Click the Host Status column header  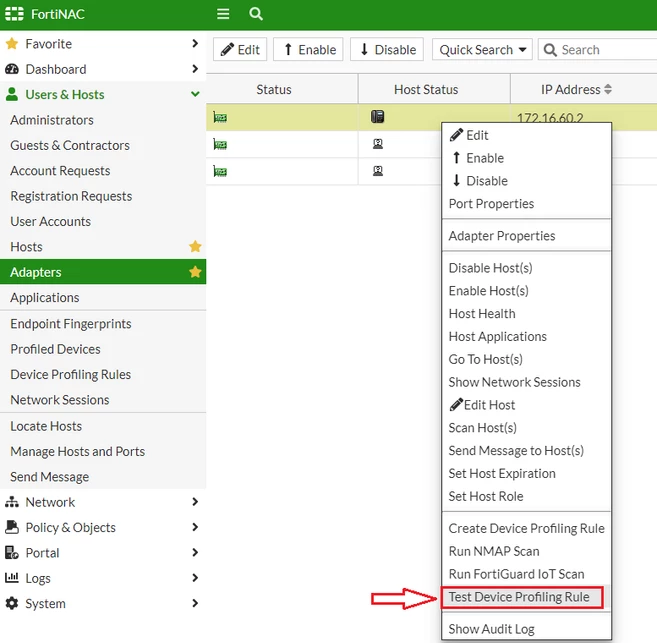tap(434, 89)
